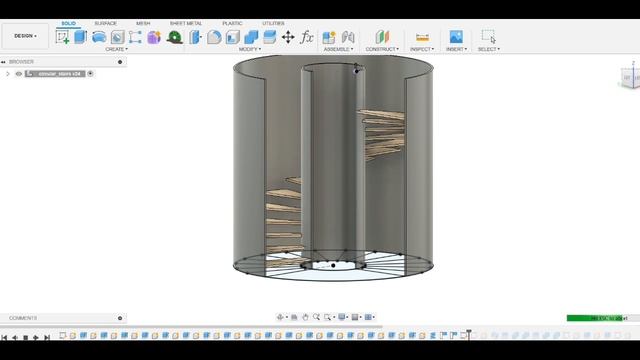Switch to the UTILITIES tab
The image size is (640, 360).
(273, 24)
